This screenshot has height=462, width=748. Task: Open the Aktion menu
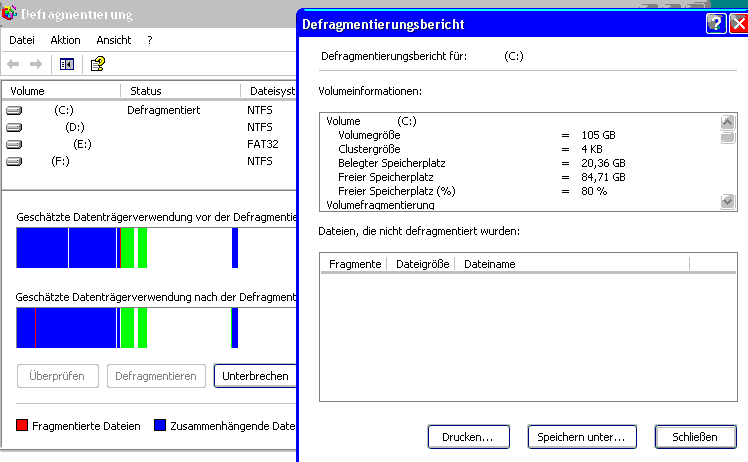click(x=65, y=40)
